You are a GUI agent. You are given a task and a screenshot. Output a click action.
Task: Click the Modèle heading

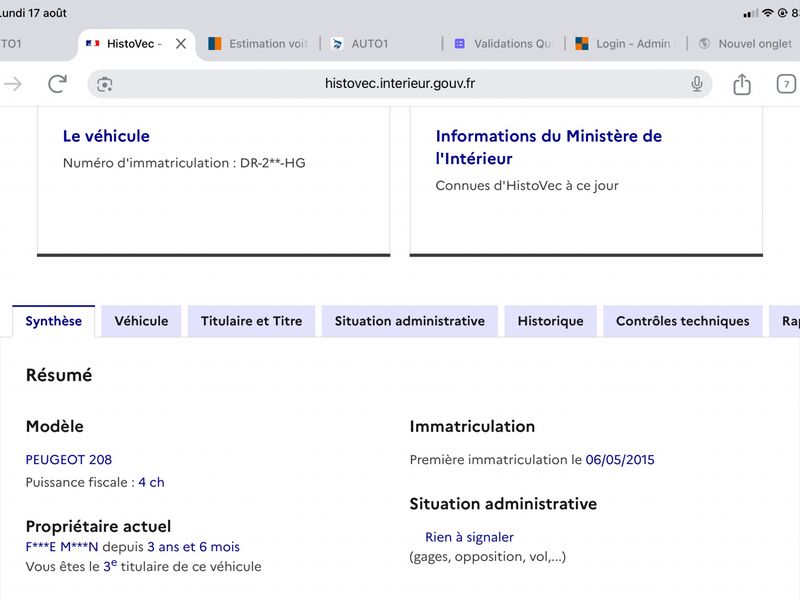pos(55,427)
